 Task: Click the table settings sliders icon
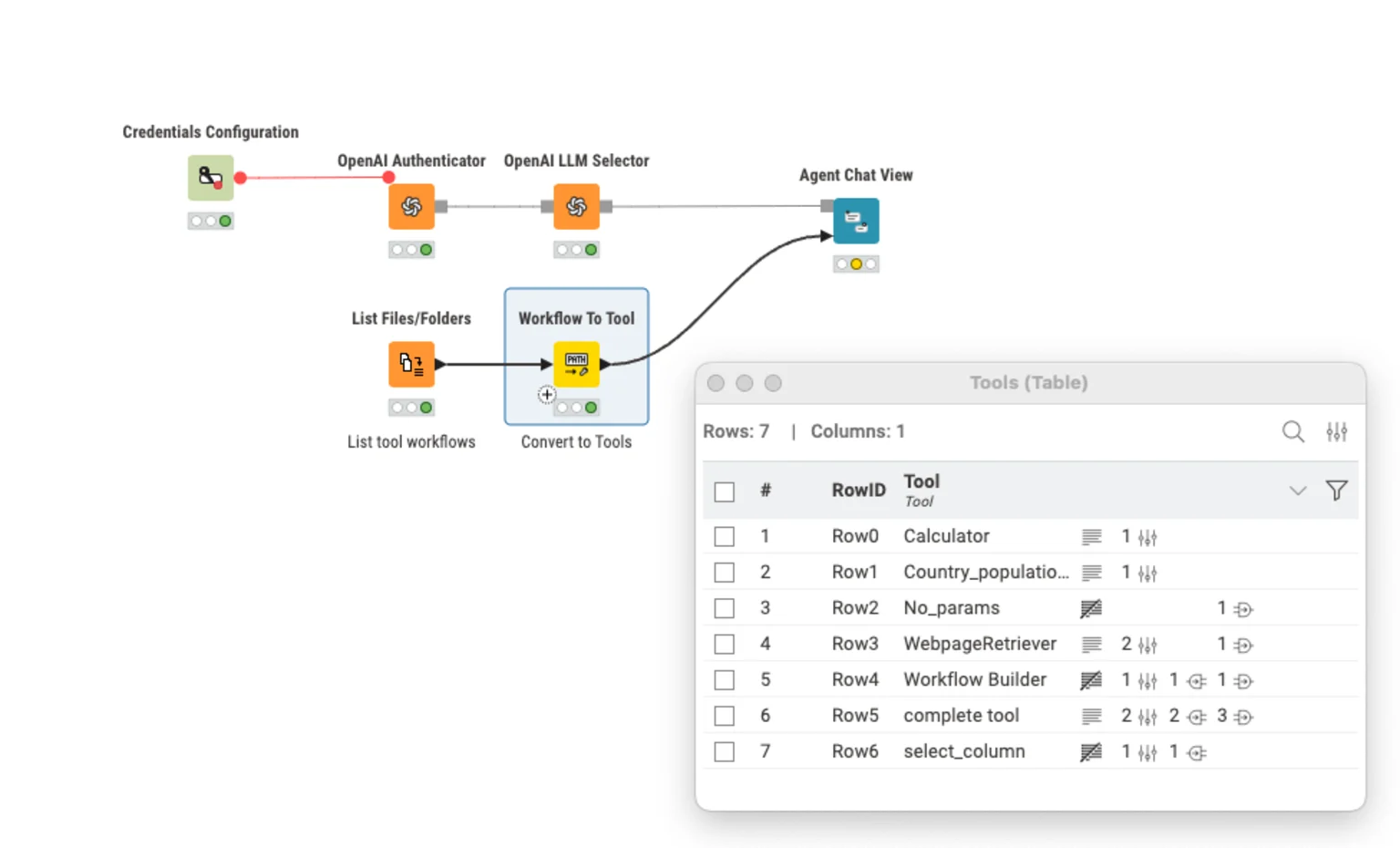pyautogui.click(x=1337, y=431)
